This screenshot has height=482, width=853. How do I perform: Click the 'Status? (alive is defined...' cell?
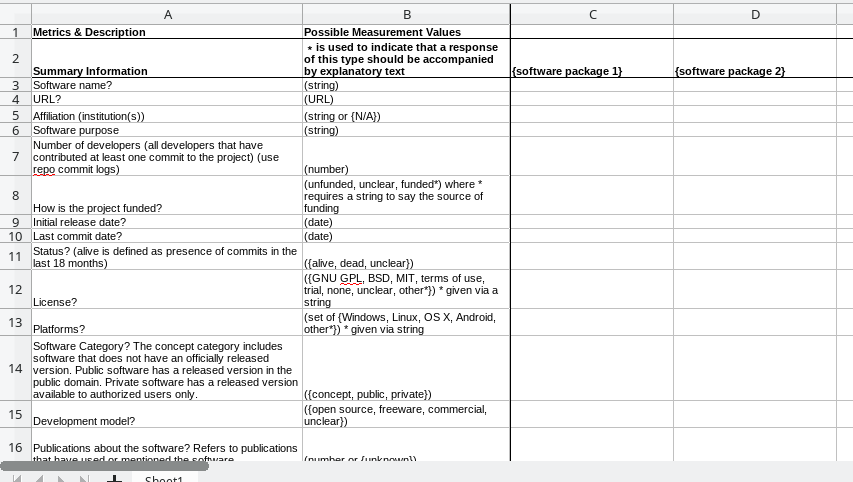pos(167,257)
